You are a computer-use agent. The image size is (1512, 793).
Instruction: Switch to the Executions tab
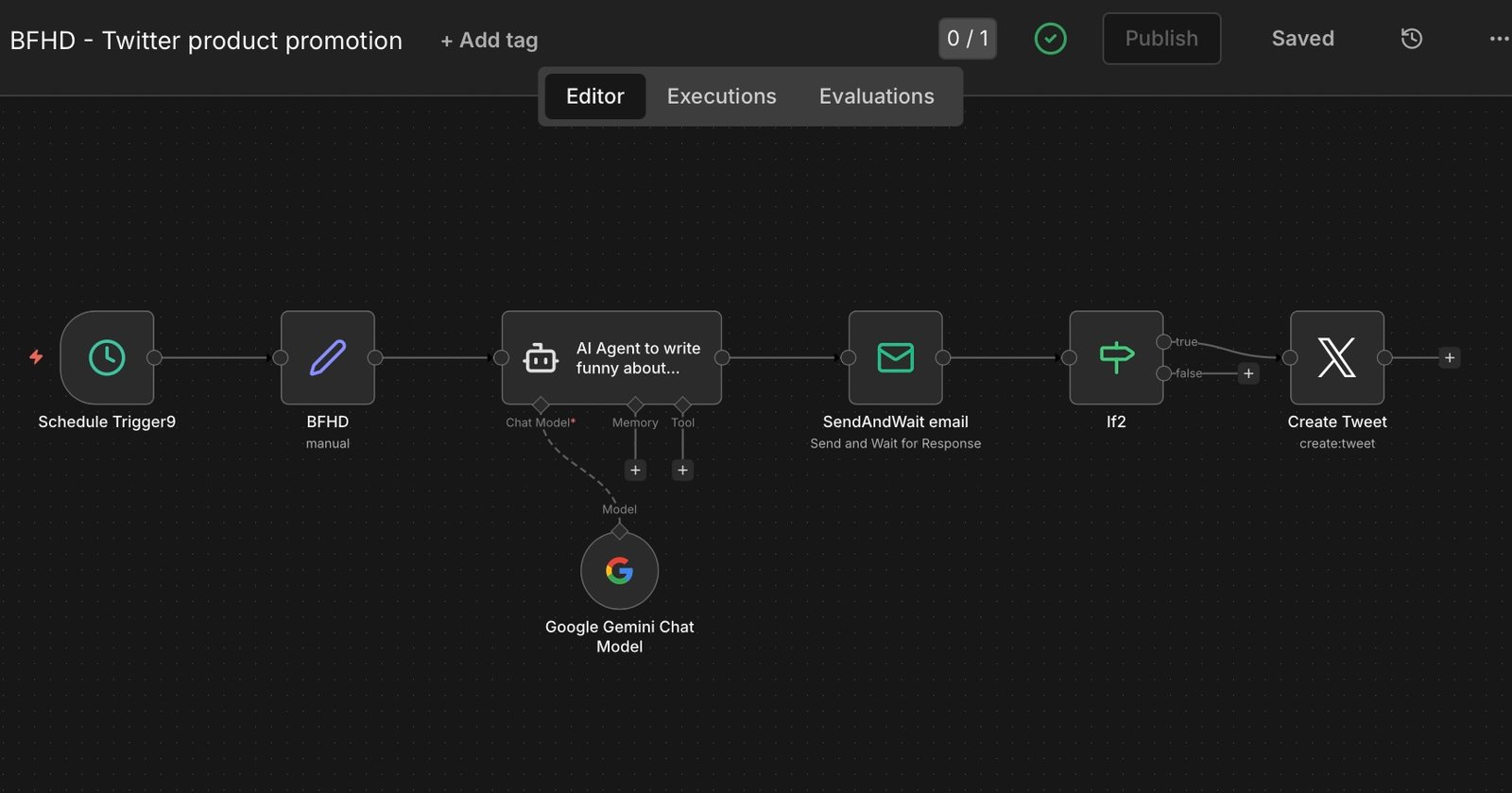click(721, 96)
